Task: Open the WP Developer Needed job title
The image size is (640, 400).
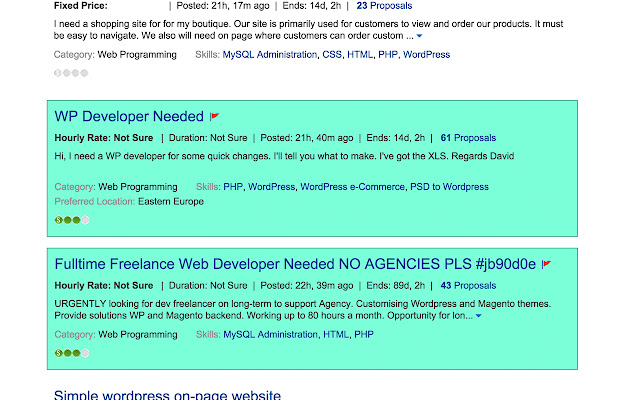Action: point(129,116)
